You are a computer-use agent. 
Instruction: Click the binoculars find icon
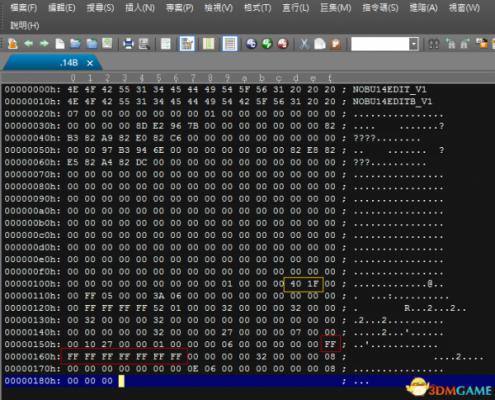(x=433, y=44)
